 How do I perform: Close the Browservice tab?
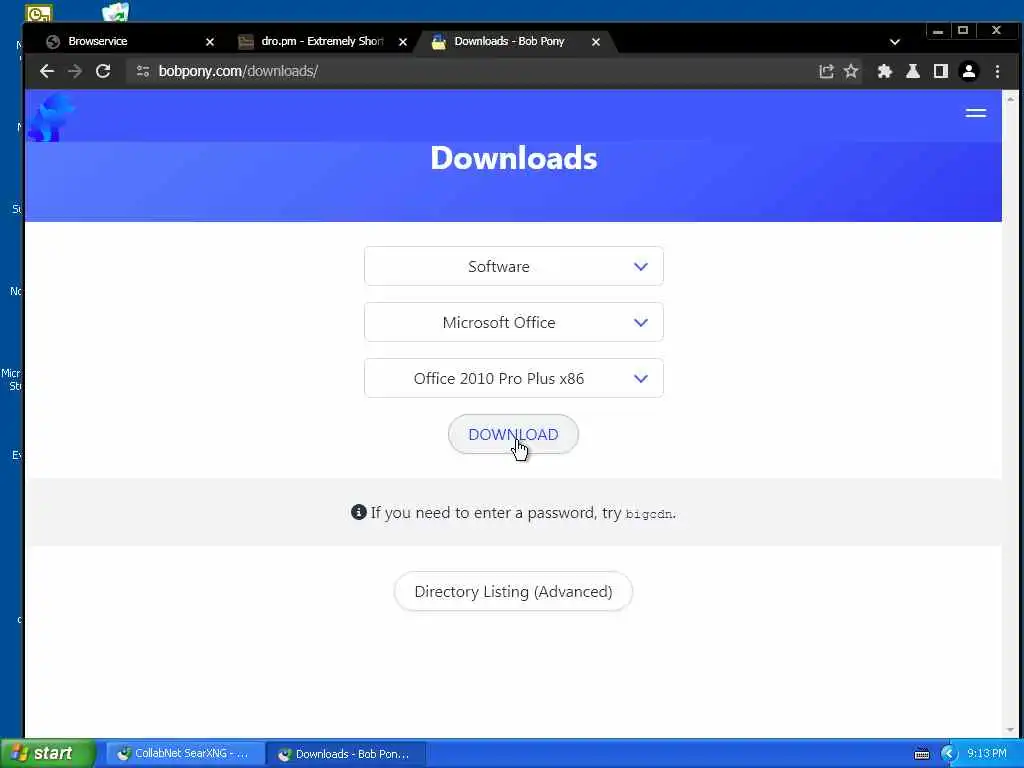click(210, 42)
